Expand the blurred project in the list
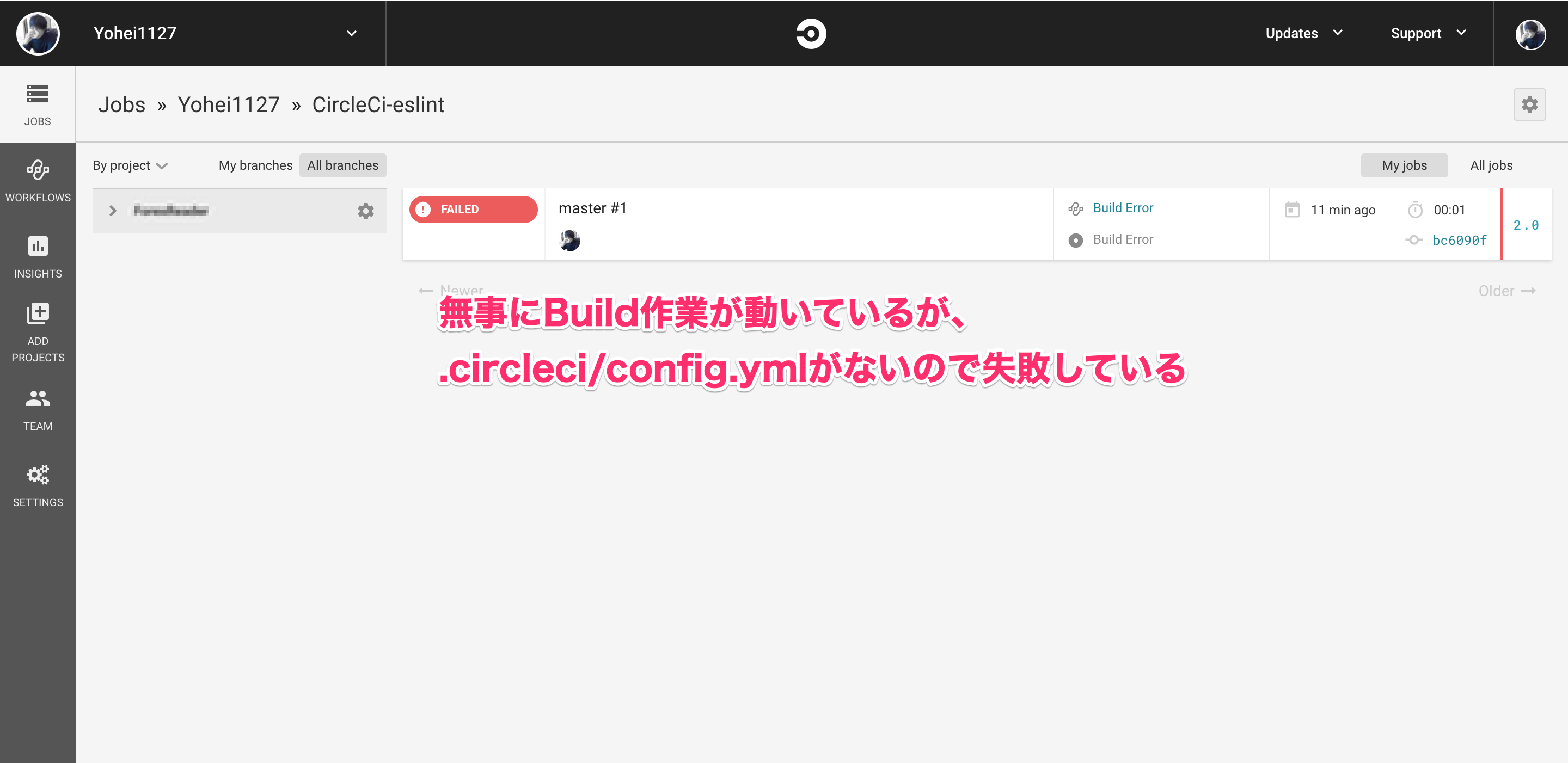Screen dimensions: 1568x763 [x=112, y=211]
